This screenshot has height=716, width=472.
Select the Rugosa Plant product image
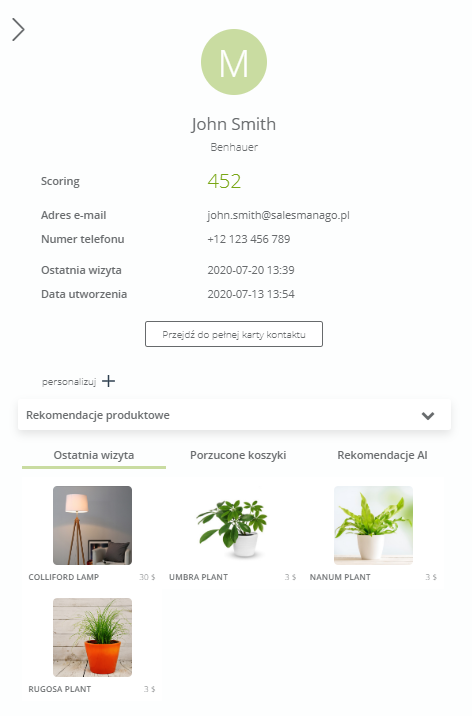point(92,637)
